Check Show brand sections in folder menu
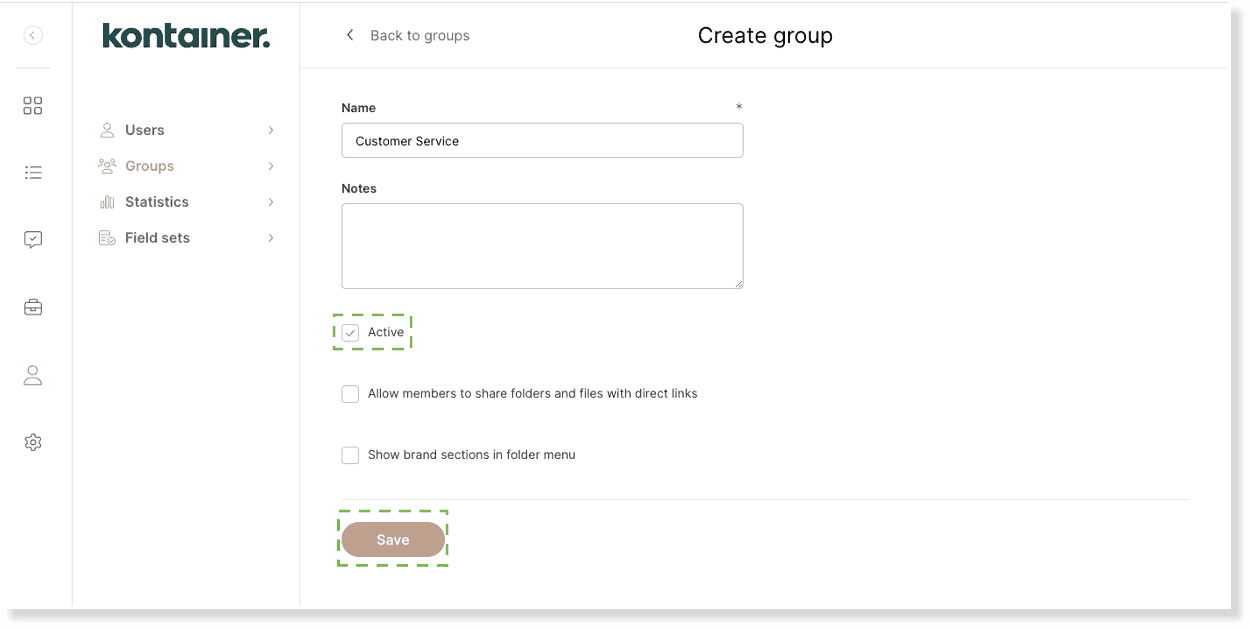Screen dimensions: 1250x628 pyautogui.click(x=350, y=454)
